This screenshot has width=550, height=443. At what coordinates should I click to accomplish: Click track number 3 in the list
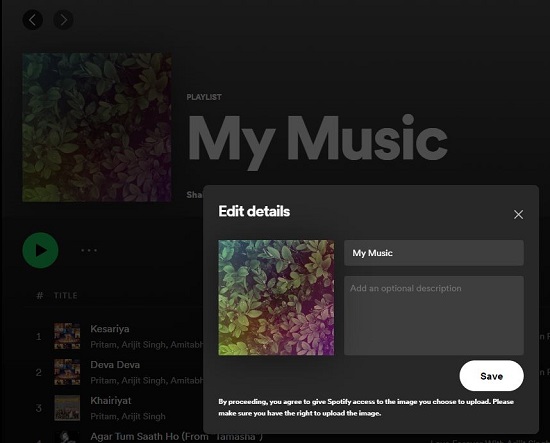[39, 408]
